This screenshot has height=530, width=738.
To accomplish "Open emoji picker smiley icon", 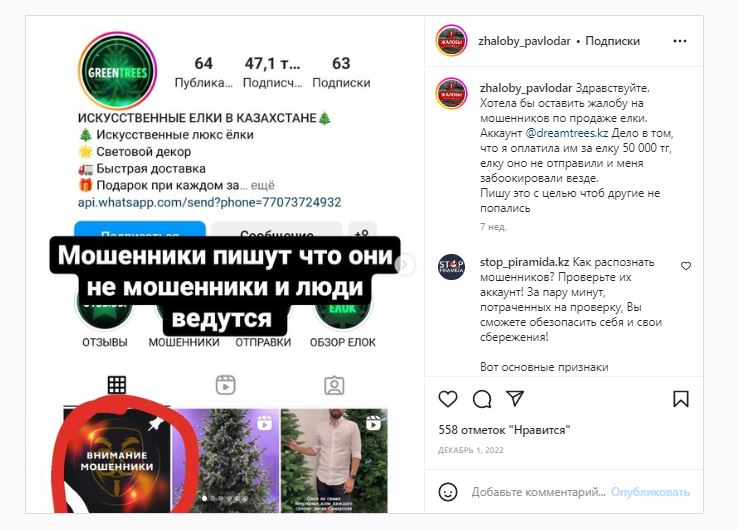I will coord(448,492).
